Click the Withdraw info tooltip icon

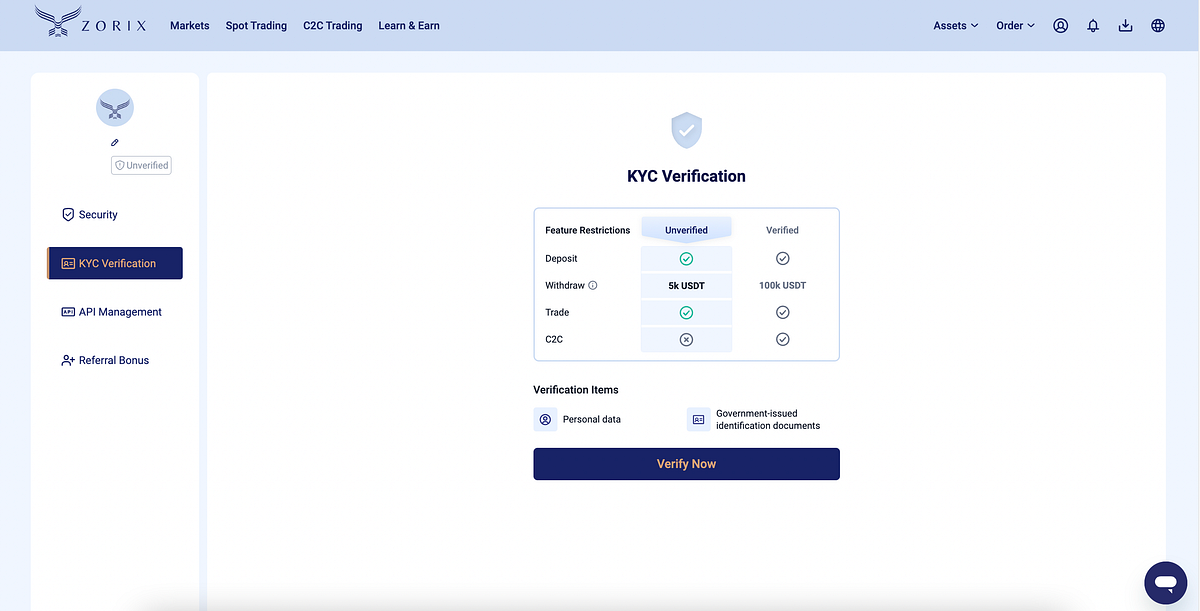pyautogui.click(x=592, y=285)
